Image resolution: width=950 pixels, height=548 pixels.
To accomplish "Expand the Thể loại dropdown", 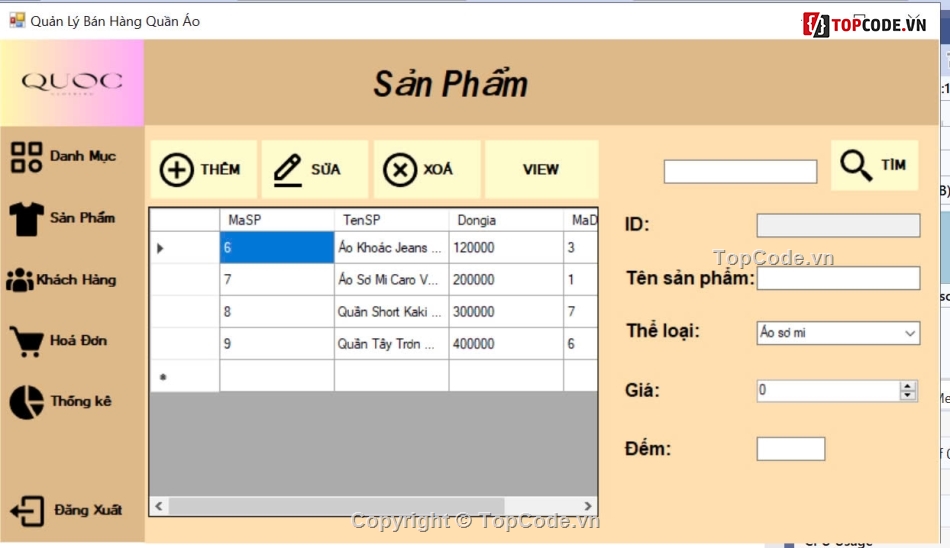I will pyautogui.click(x=909, y=333).
